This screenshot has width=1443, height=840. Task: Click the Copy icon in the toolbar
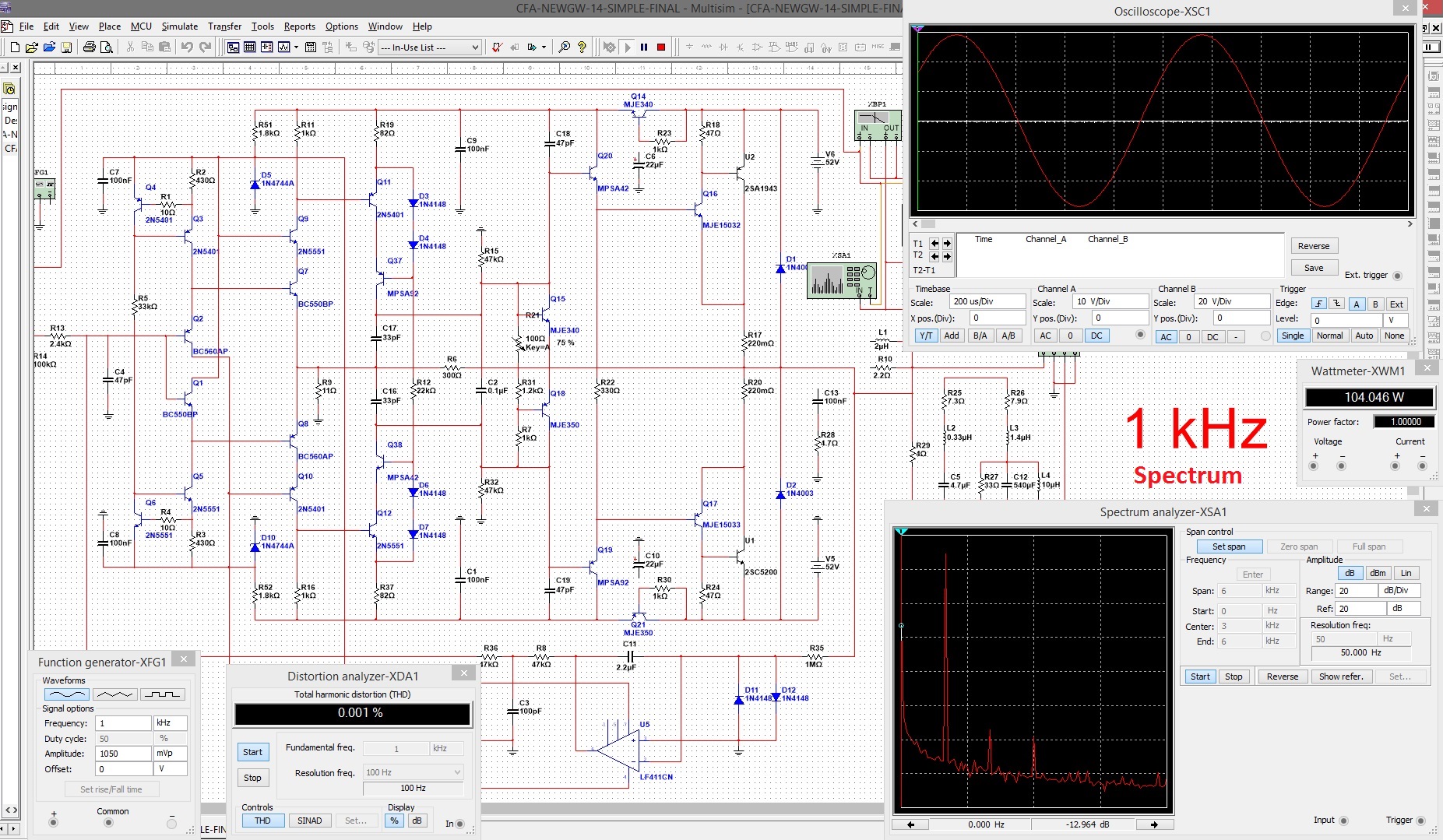tap(147, 47)
